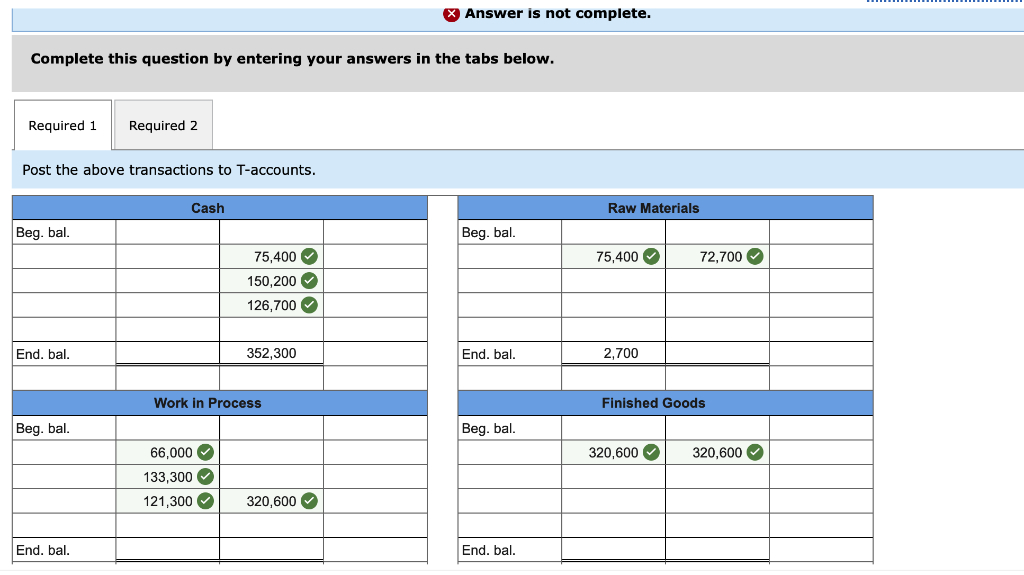Viewport: 1024px width, 575px height.
Task: Click the green check next to Cash 75,400
Action: (310, 257)
